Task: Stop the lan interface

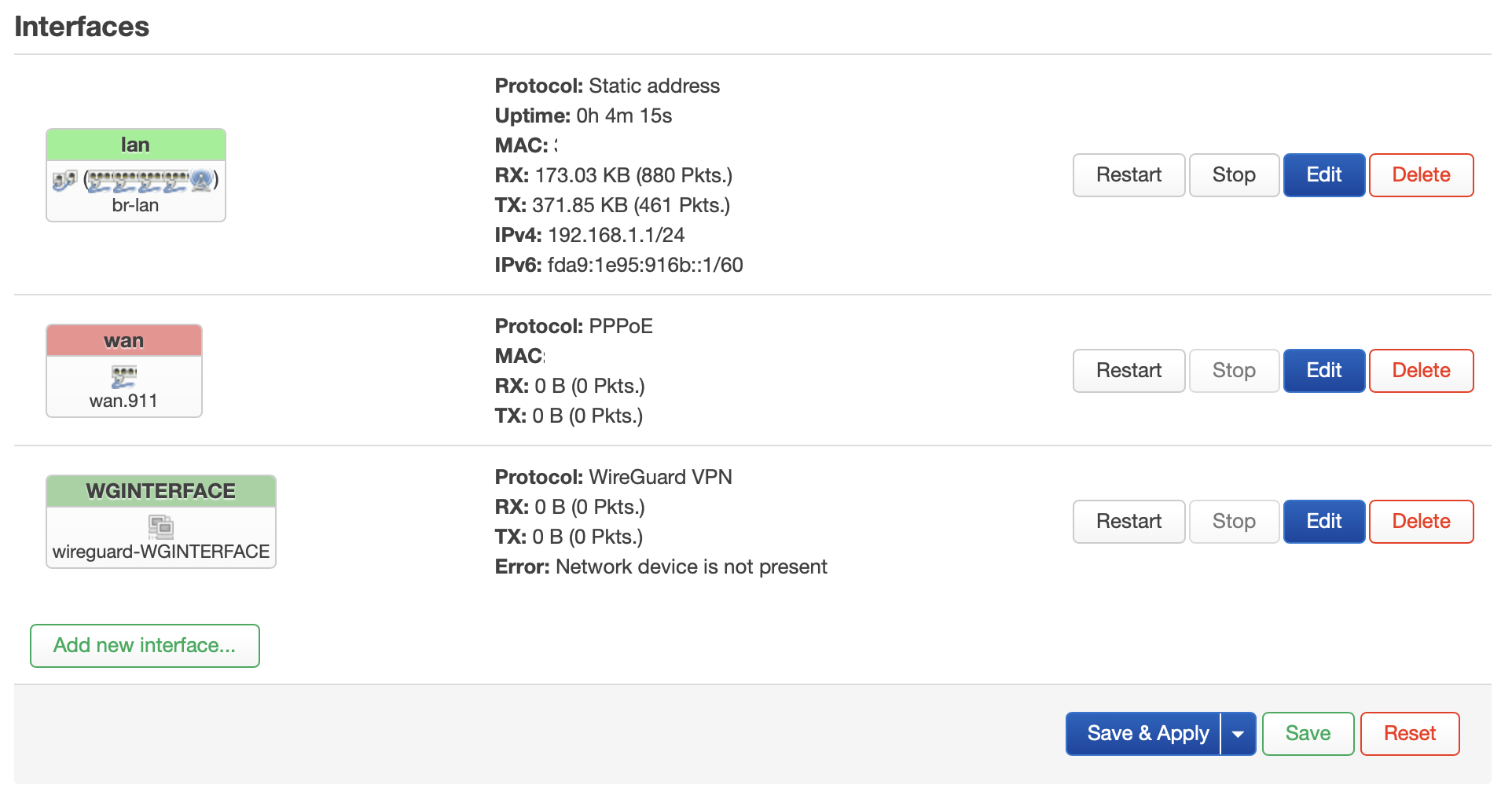Action: [x=1234, y=175]
